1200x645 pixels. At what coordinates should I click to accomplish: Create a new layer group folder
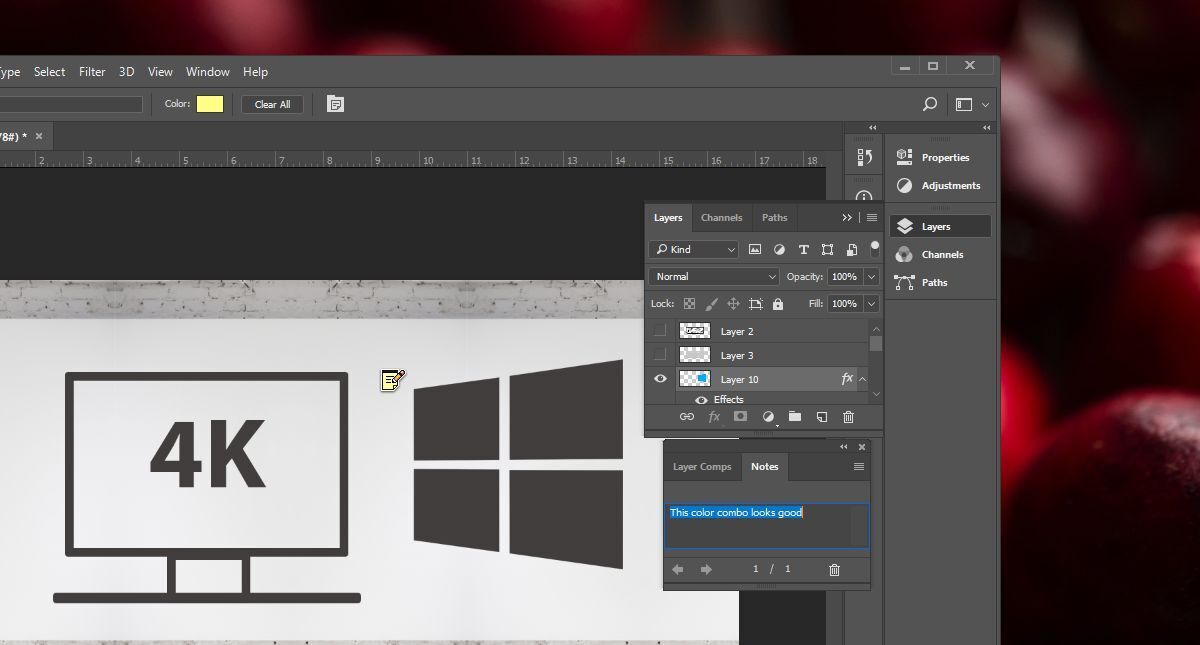[x=793, y=417]
